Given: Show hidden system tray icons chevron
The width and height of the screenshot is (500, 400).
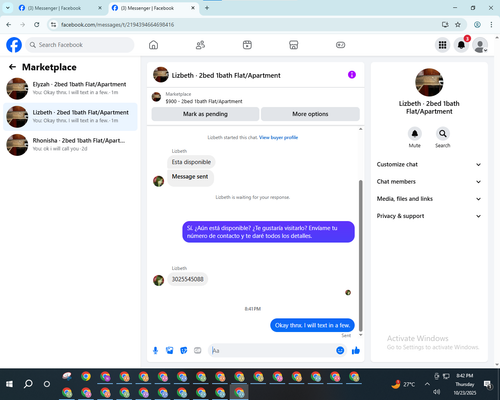Looking at the screenshot, I should tap(427, 384).
